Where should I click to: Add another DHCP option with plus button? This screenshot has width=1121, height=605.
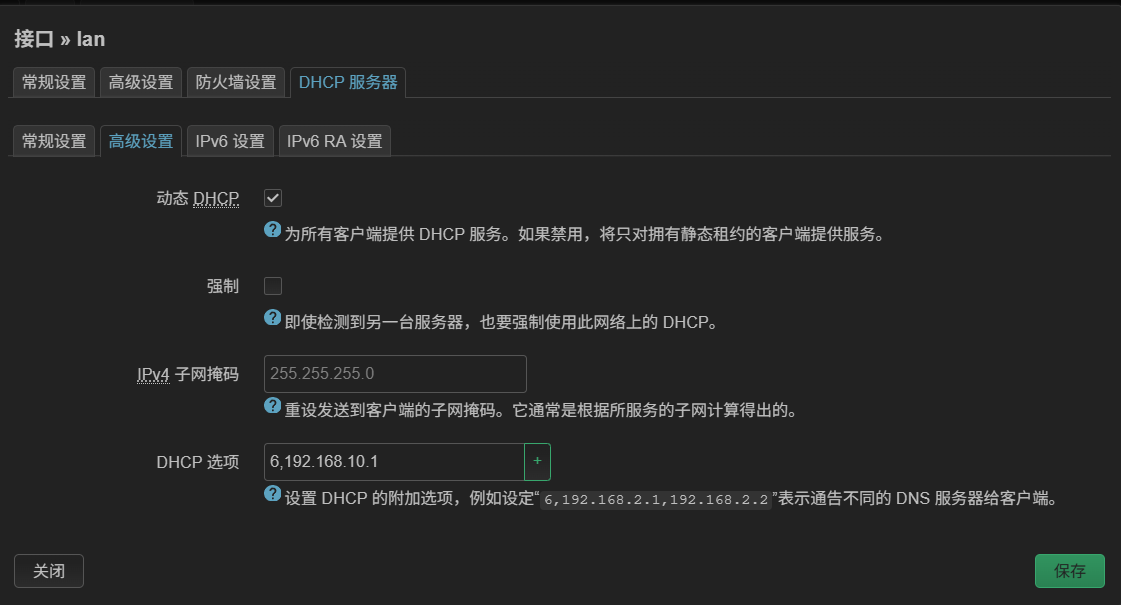click(x=537, y=462)
